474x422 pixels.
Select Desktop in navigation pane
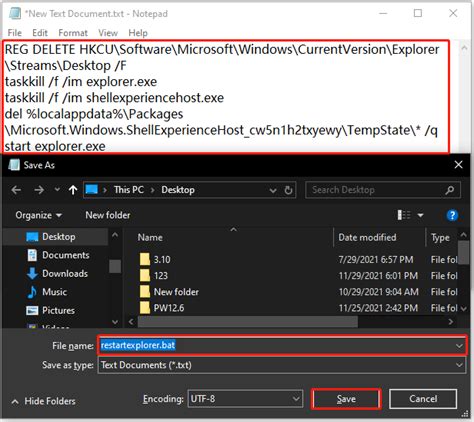point(59,237)
